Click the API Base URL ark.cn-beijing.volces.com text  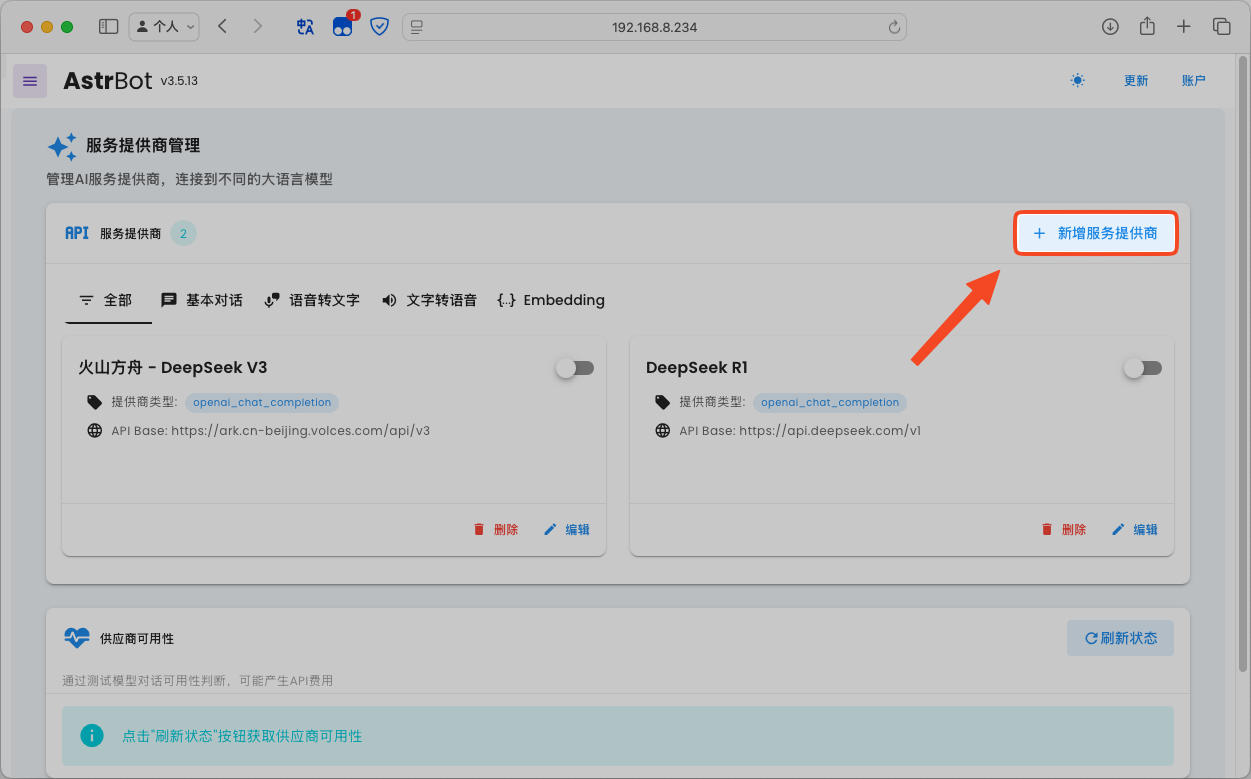[270, 431]
